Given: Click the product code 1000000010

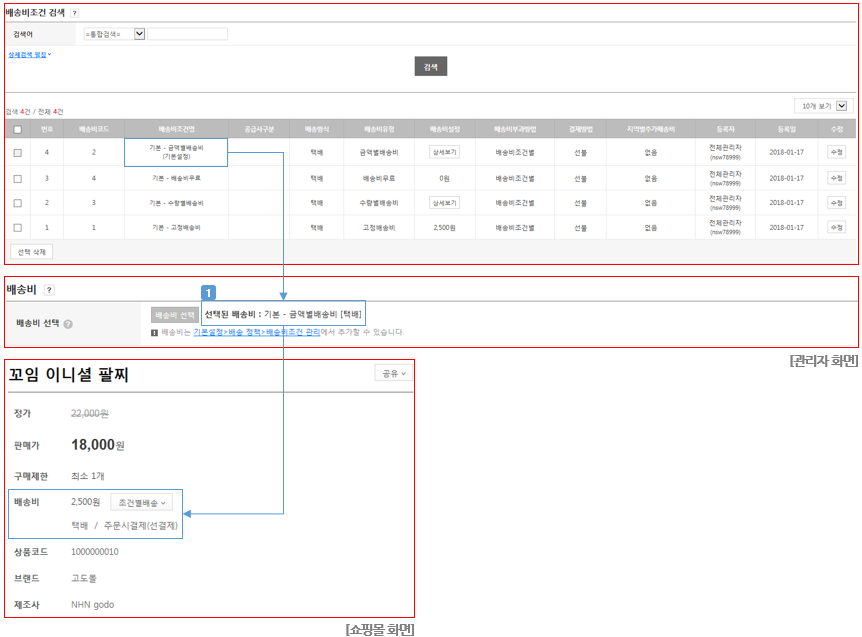Looking at the screenshot, I should 95,552.
